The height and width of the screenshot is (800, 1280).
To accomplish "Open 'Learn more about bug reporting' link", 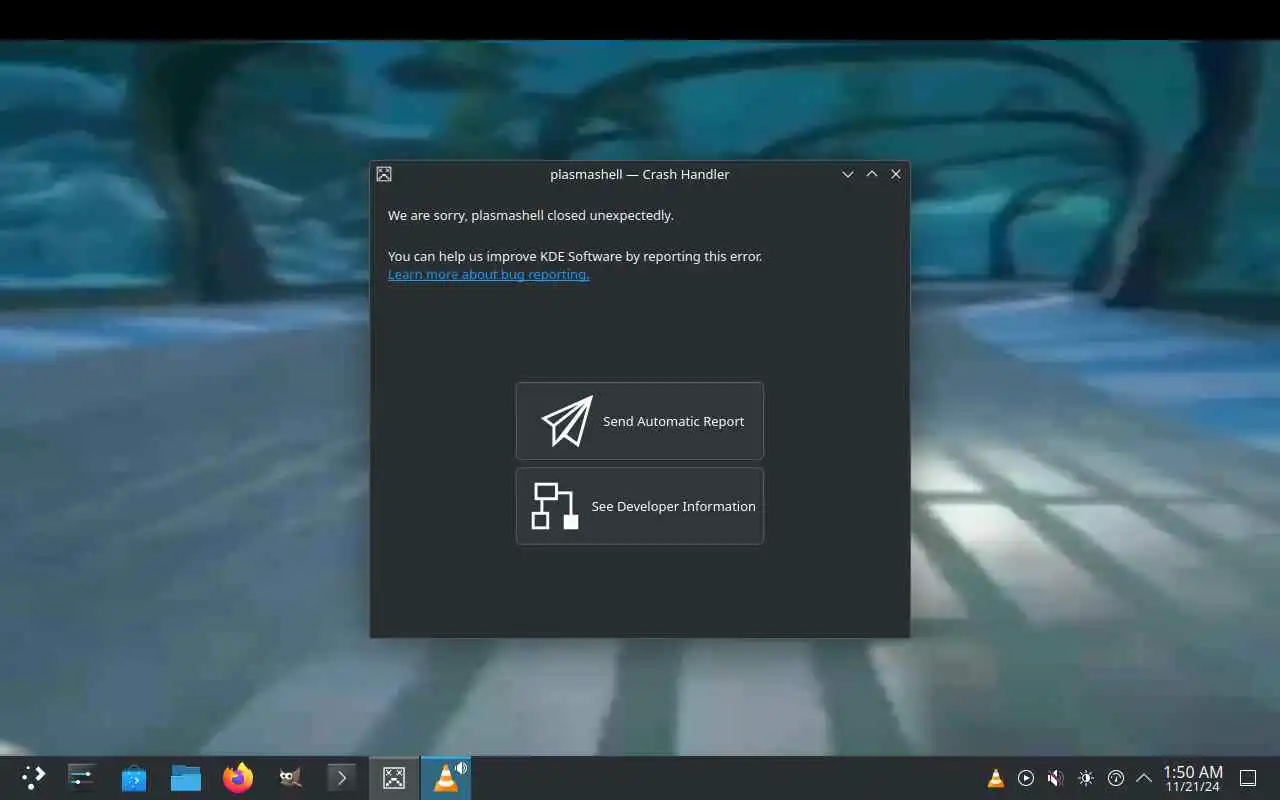I will click(488, 274).
